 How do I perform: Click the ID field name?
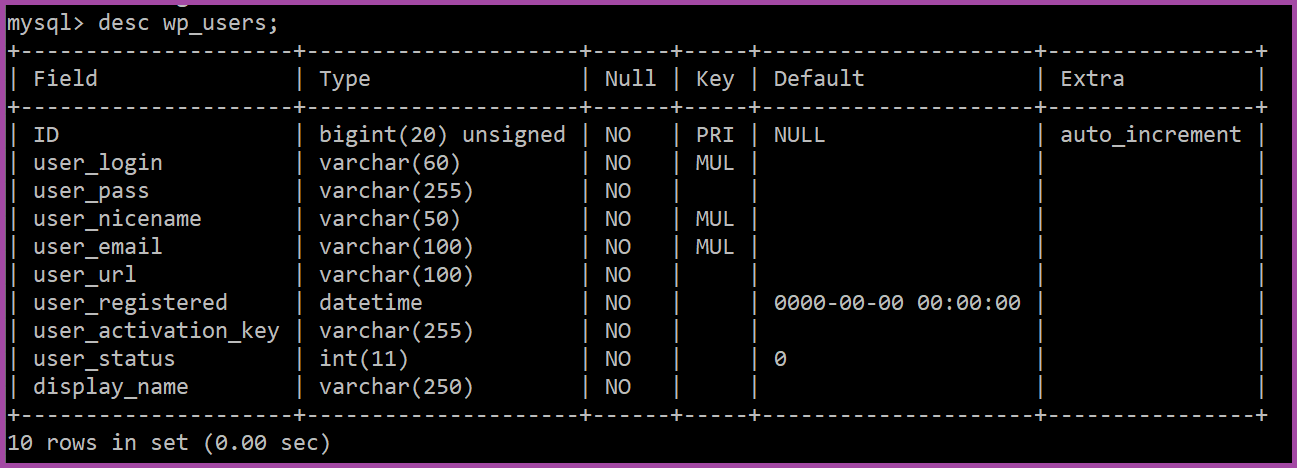pos(46,135)
